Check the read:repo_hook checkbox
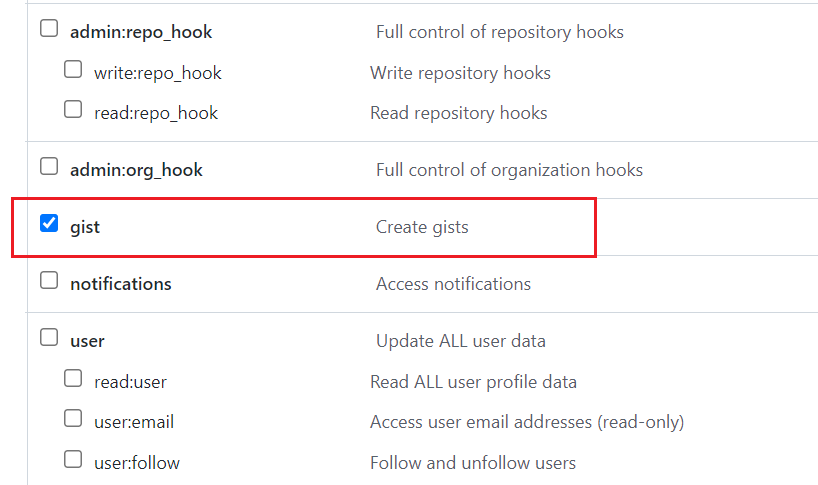The width and height of the screenshot is (818, 485). 73,110
